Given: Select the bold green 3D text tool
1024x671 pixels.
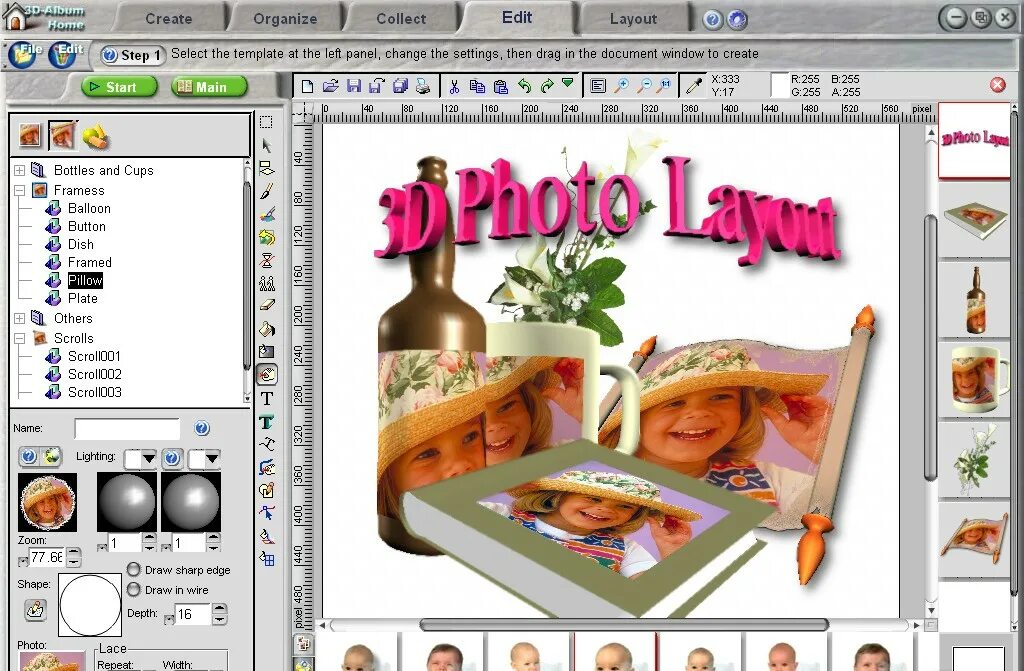Looking at the screenshot, I should point(266,421).
